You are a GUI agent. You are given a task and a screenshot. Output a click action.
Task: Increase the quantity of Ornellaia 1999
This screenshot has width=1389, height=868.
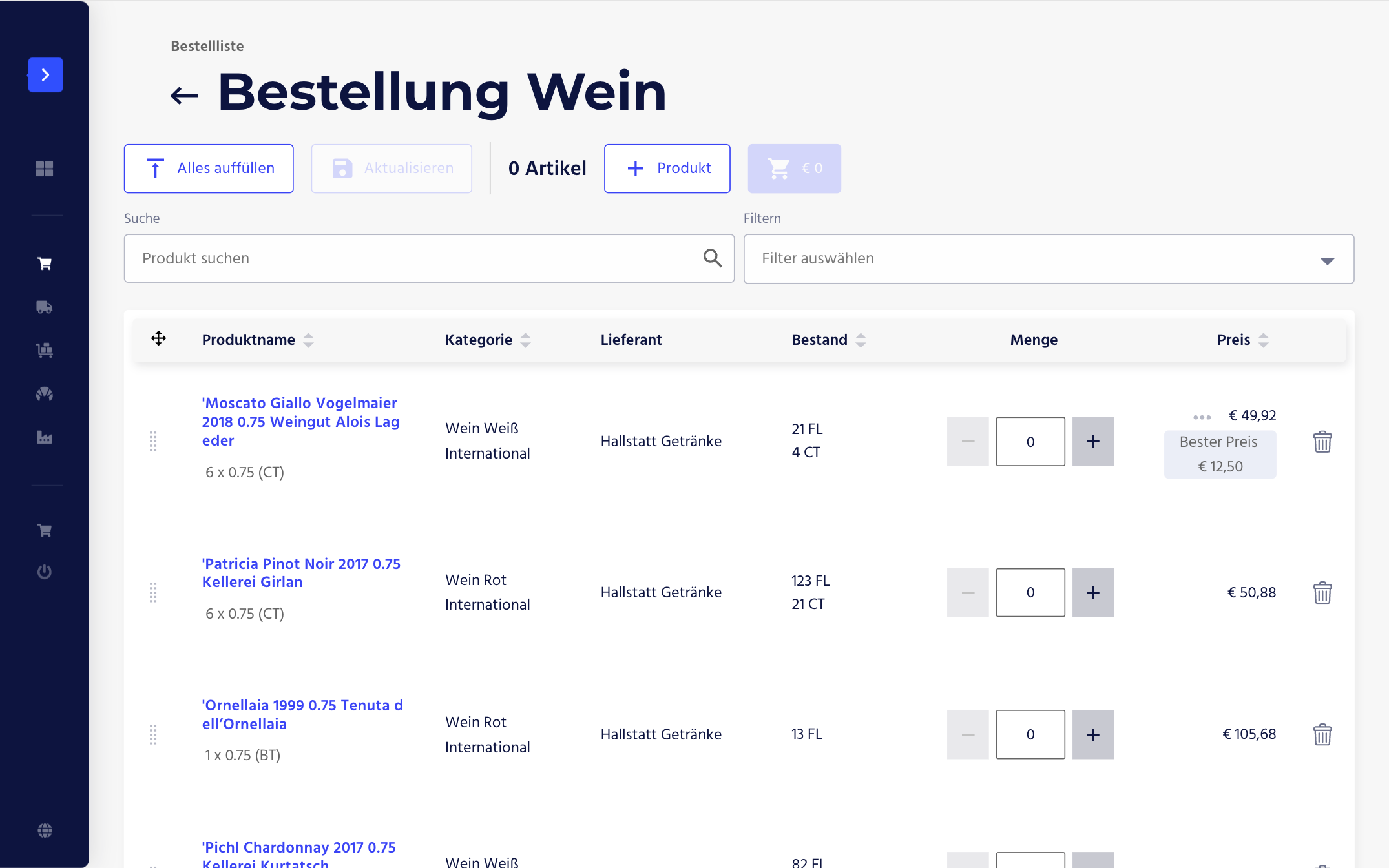click(x=1092, y=734)
